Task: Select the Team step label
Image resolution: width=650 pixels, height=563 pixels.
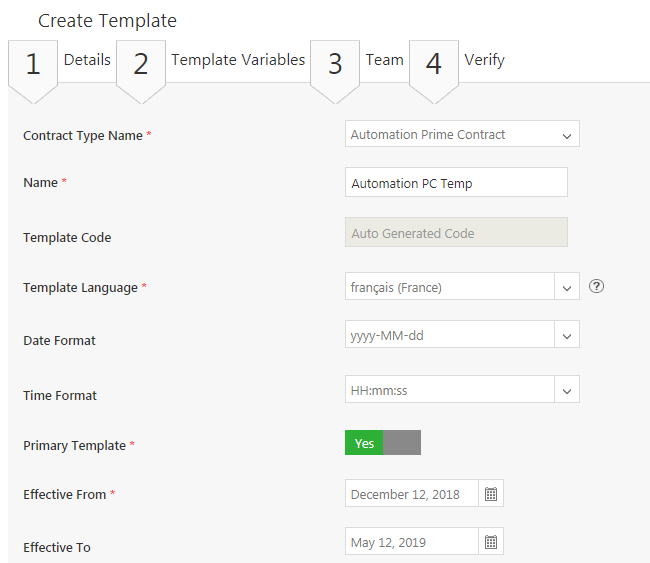Action: 384,60
